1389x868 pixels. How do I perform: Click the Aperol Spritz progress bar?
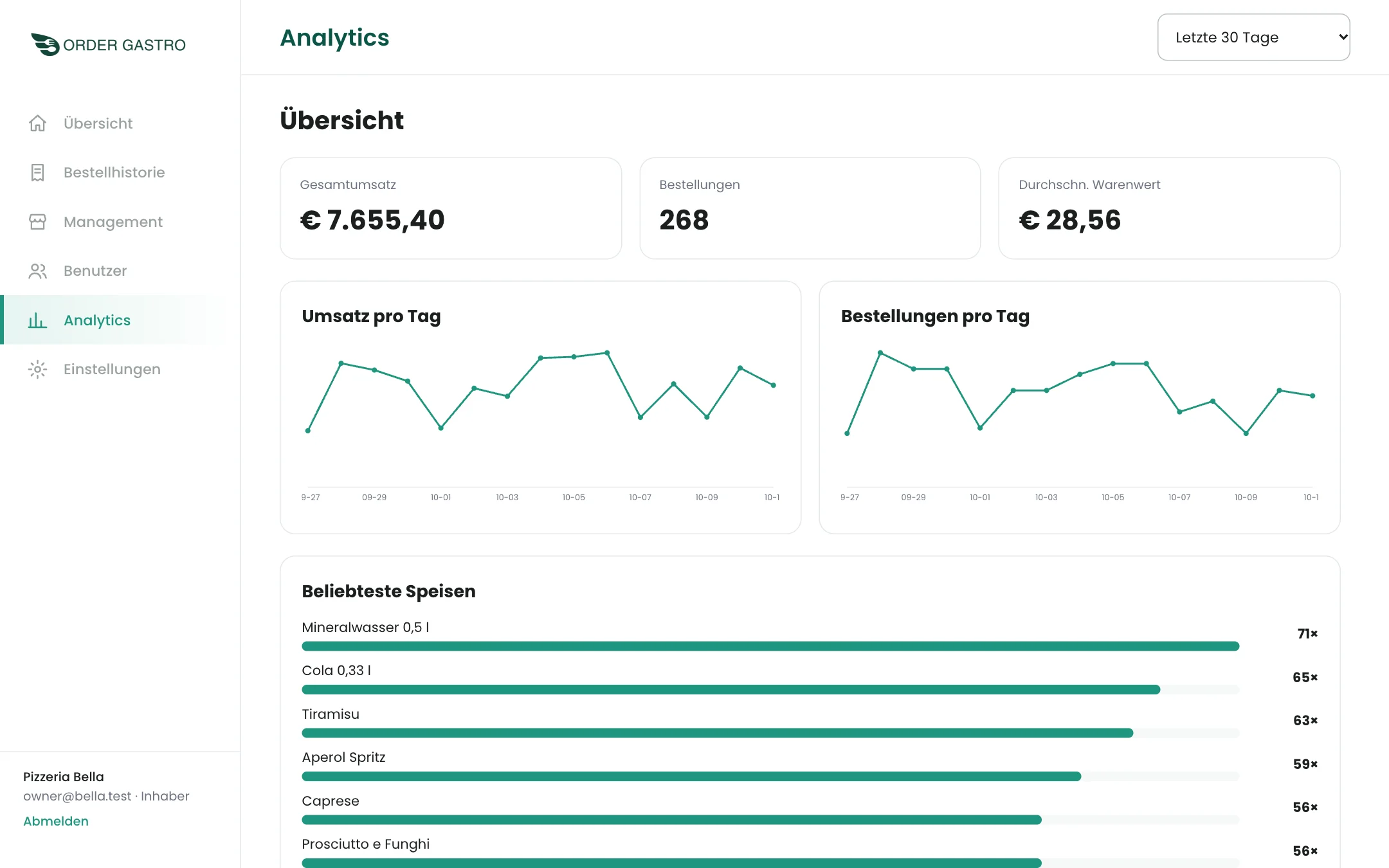coord(770,777)
